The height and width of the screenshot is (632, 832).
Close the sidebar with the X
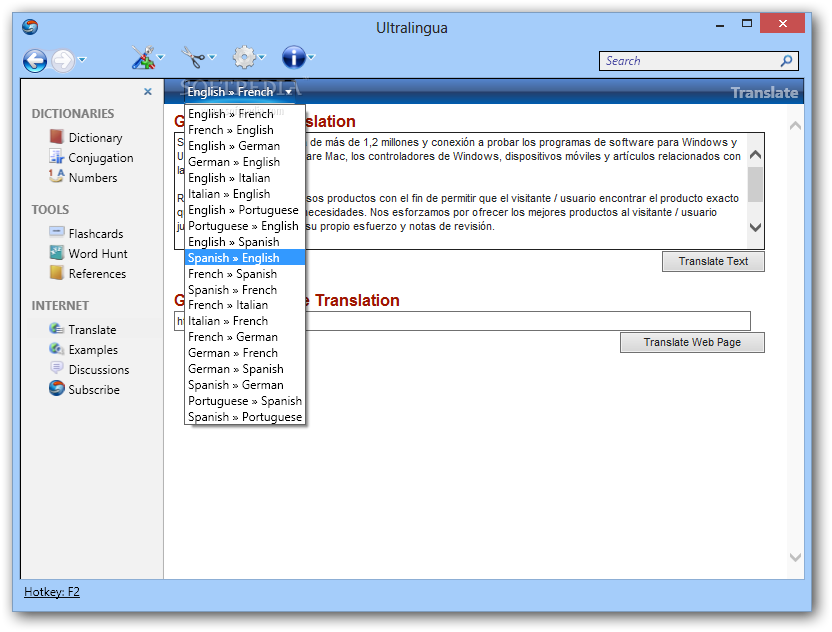(148, 92)
